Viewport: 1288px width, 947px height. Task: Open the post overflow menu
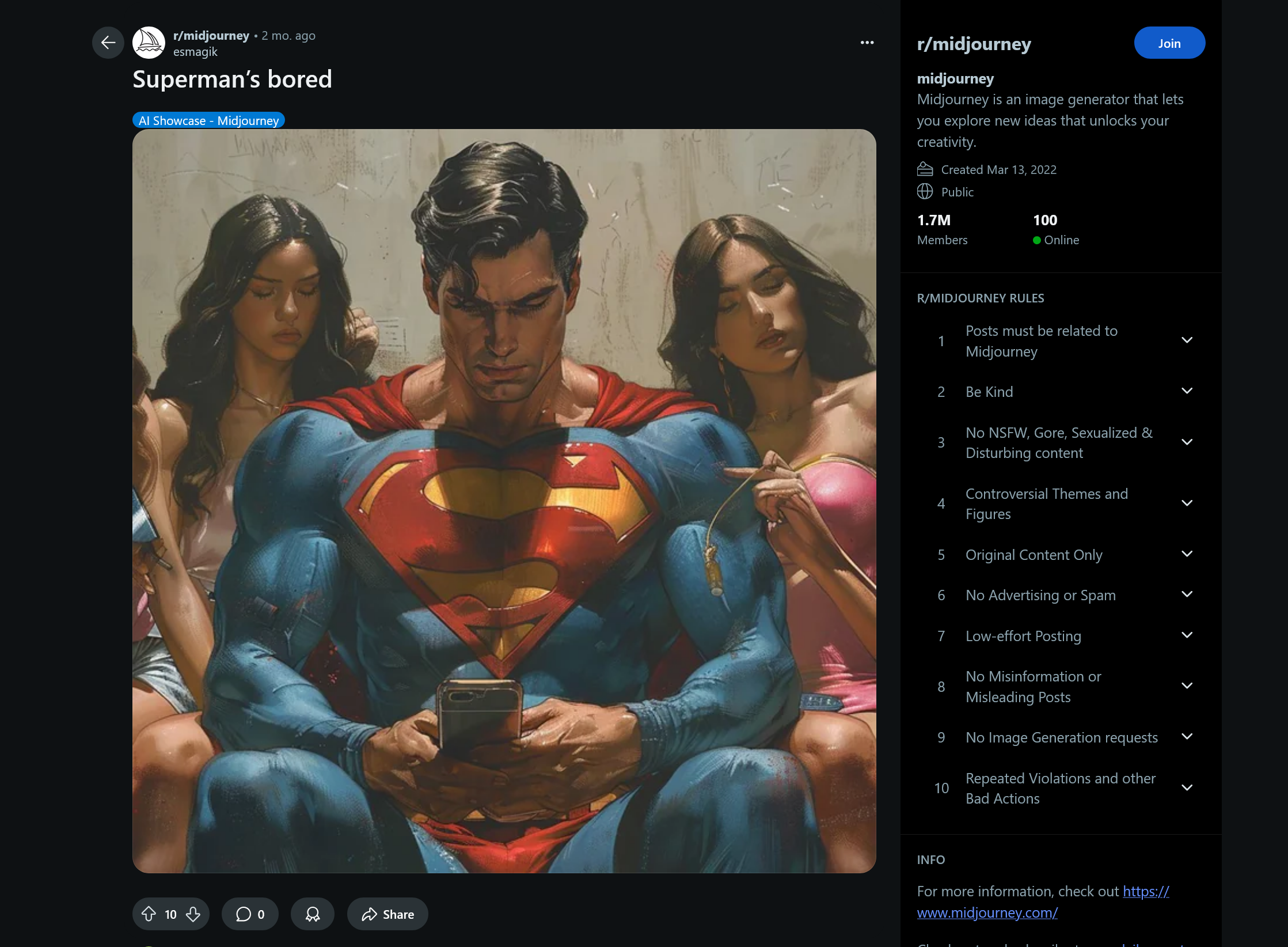pos(867,42)
